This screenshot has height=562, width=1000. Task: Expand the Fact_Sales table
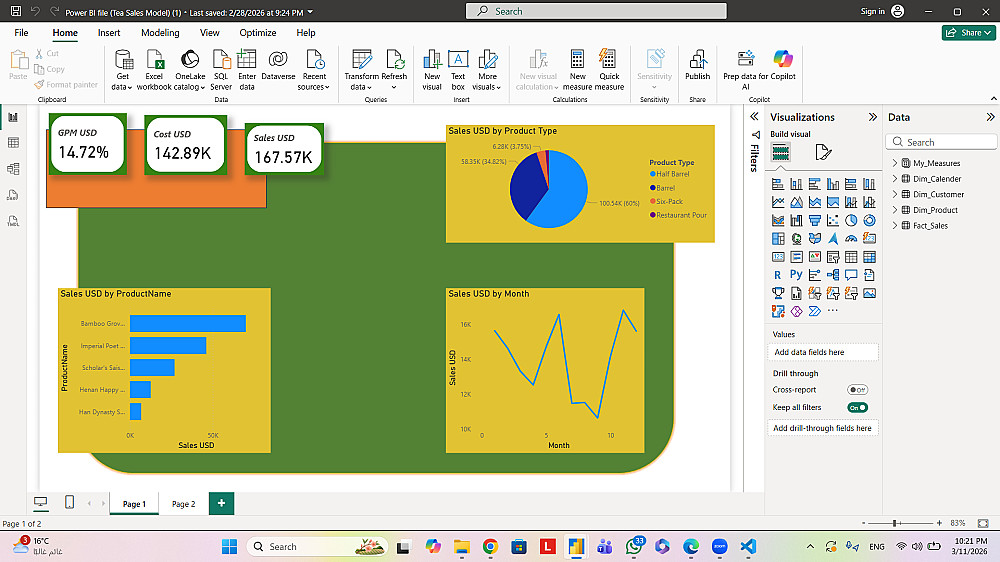[x=895, y=226]
